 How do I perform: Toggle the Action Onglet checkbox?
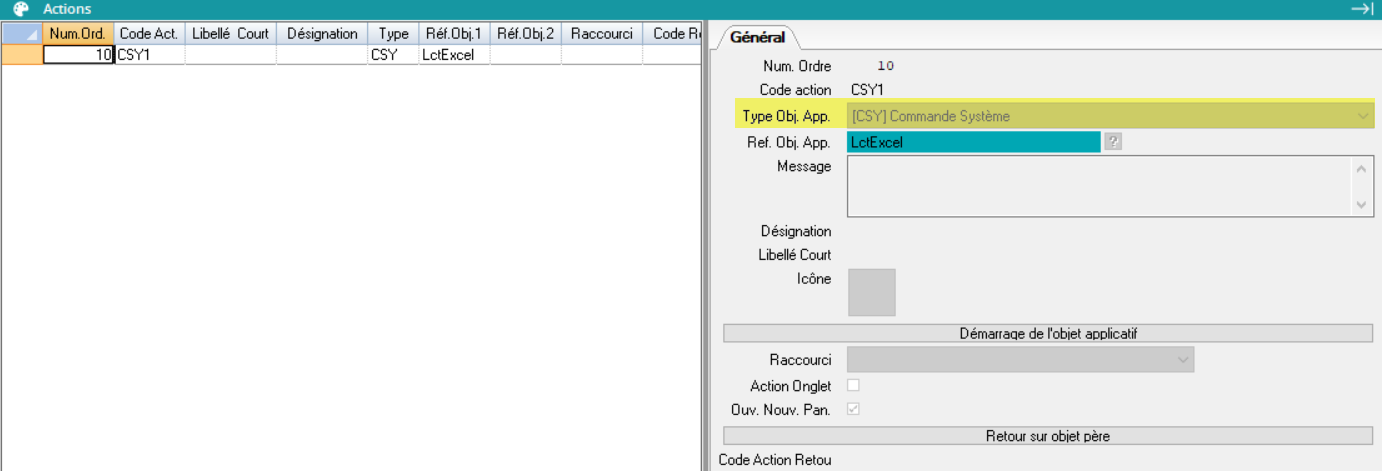853,385
